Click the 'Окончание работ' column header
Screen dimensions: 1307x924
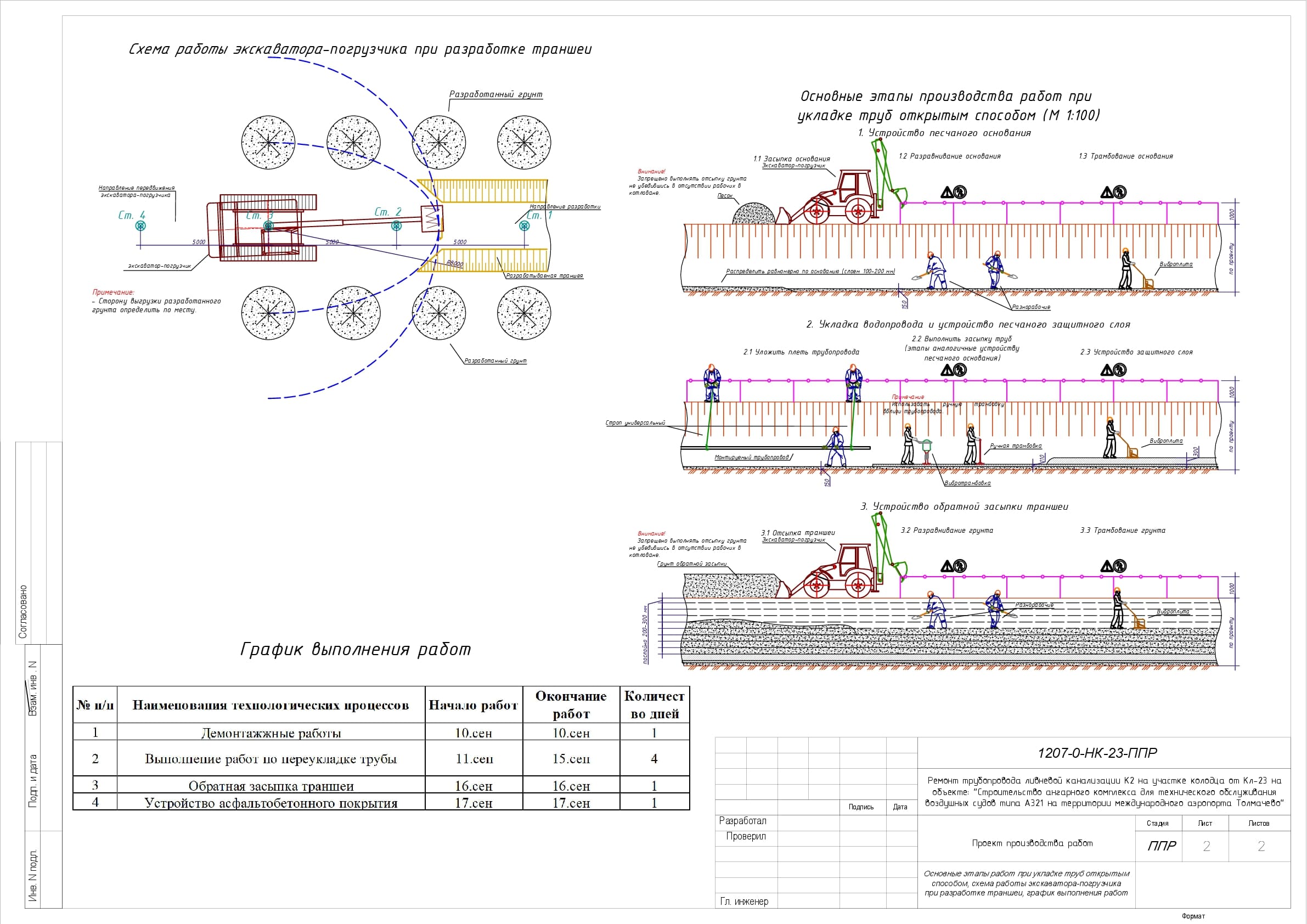tap(571, 705)
